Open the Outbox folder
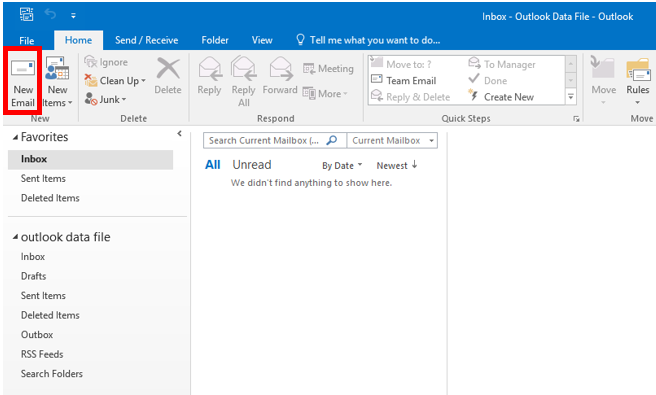The height and width of the screenshot is (395, 656). [37, 335]
